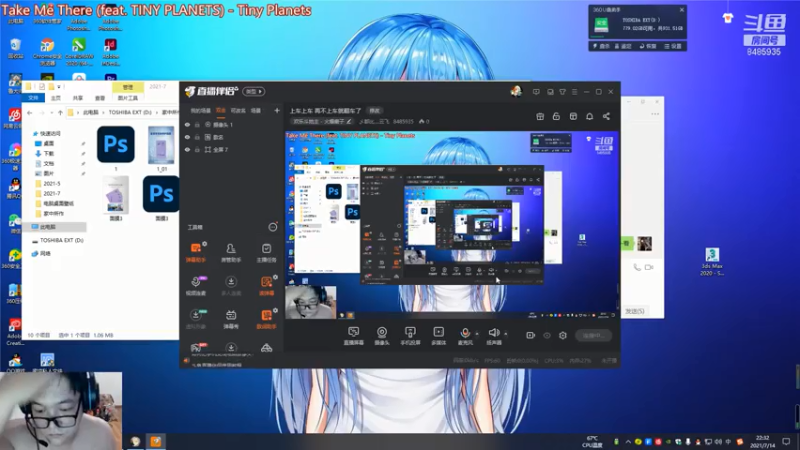800x450 pixels.
Task: Hide the 摄像头 1 source with its eye icon
Action: click(x=187, y=124)
